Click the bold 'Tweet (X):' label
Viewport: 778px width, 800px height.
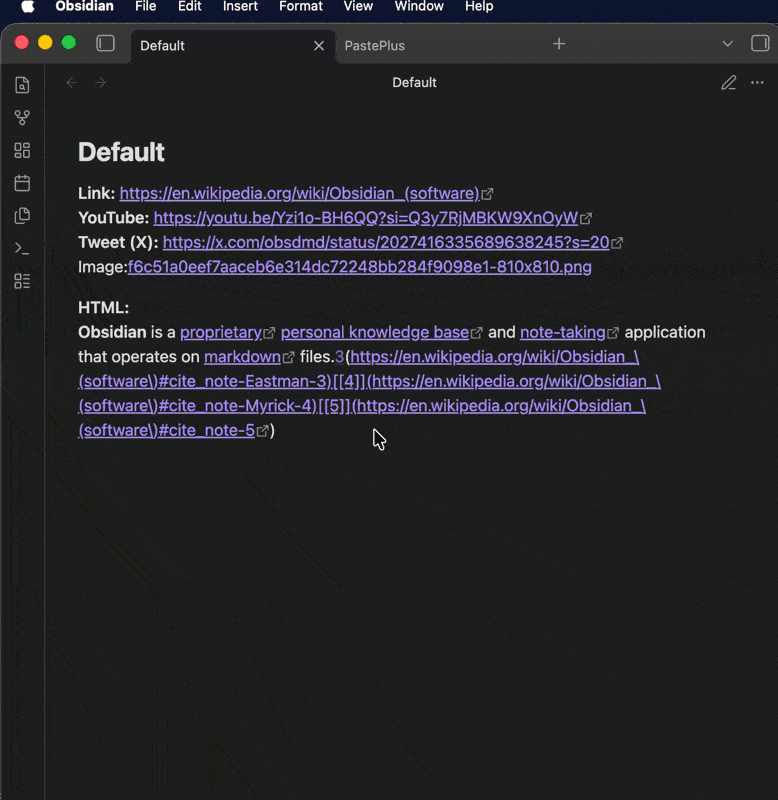click(x=118, y=243)
